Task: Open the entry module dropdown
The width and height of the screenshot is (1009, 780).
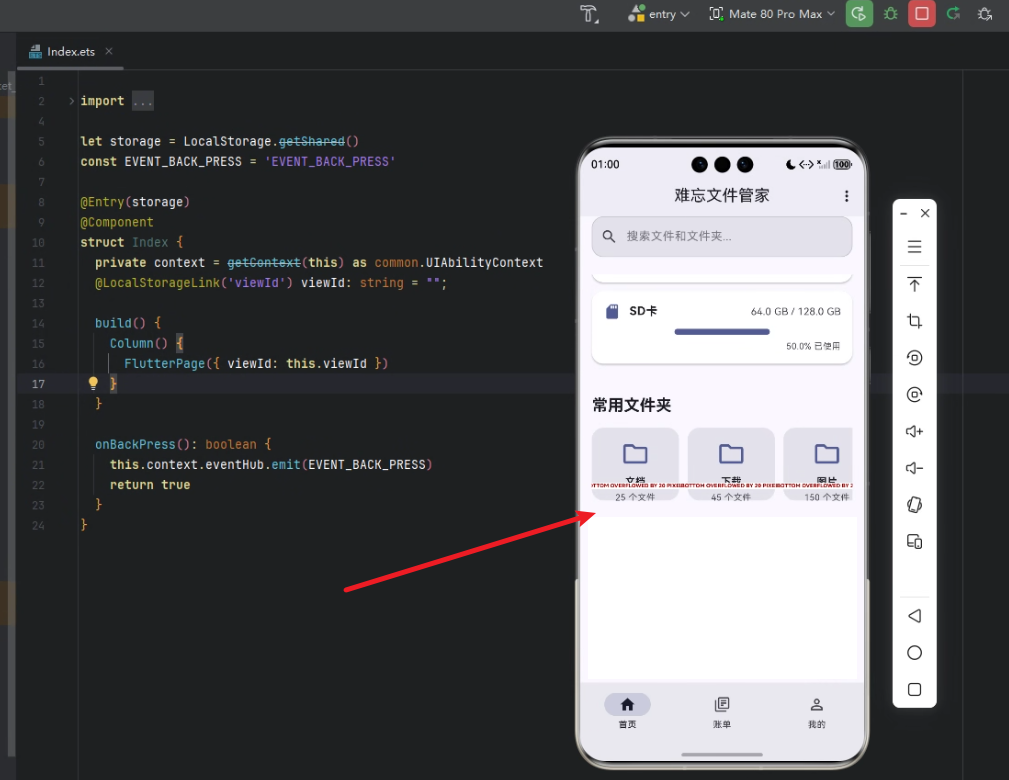Action: 659,14
